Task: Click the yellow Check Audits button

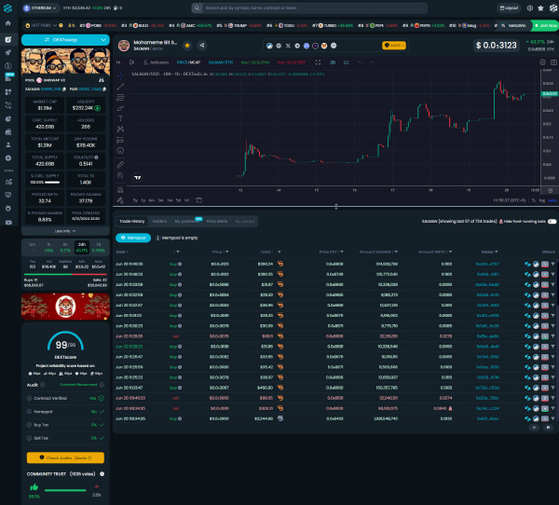Action: pyautogui.click(x=65, y=458)
